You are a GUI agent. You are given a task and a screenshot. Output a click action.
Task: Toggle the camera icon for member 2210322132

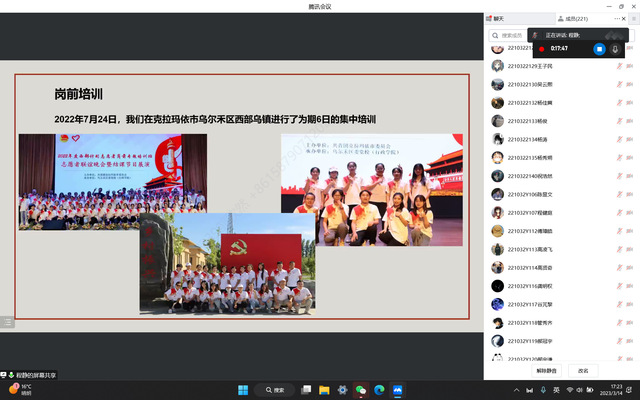(x=629, y=103)
